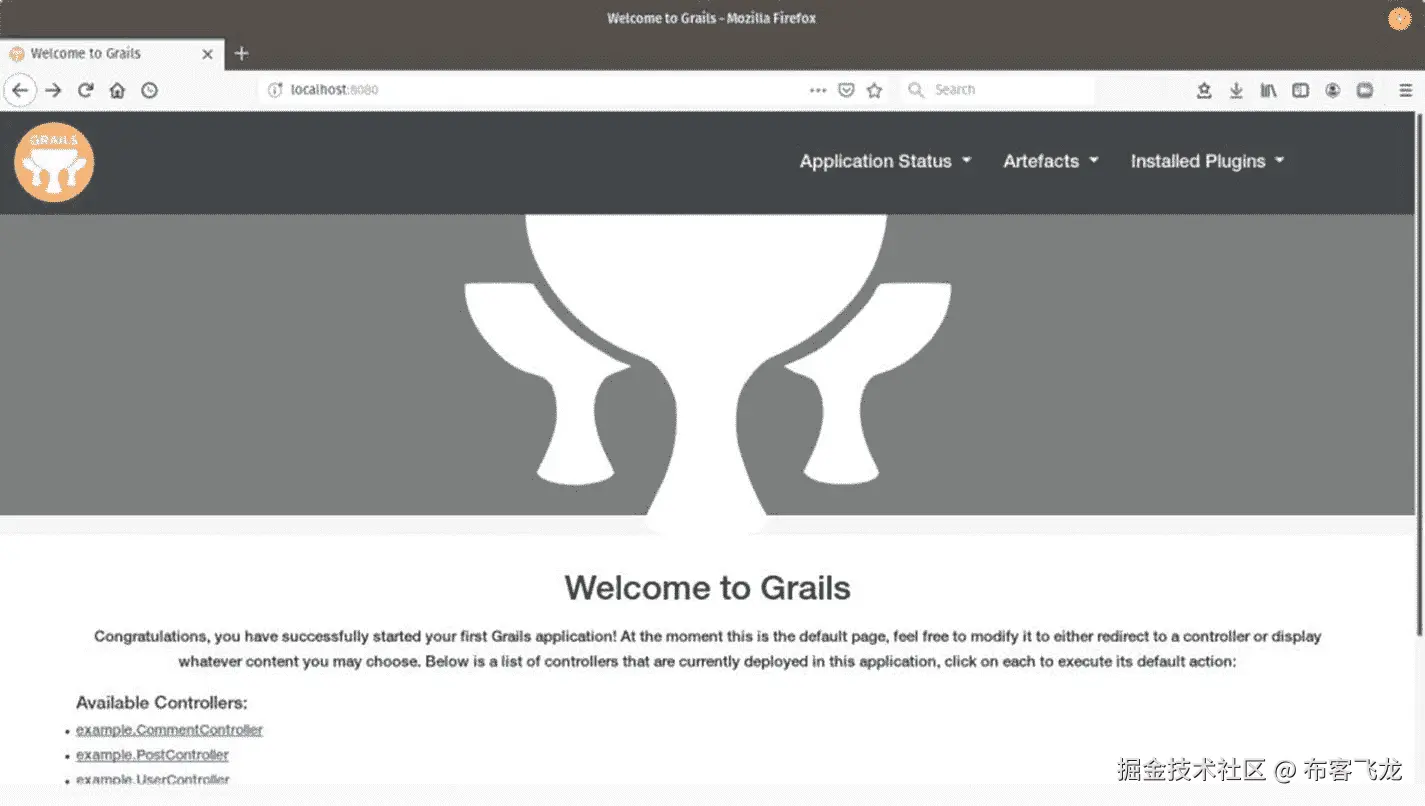This screenshot has height=806, width=1425.
Task: Bookmark this page with the star
Action: pyautogui.click(x=874, y=90)
